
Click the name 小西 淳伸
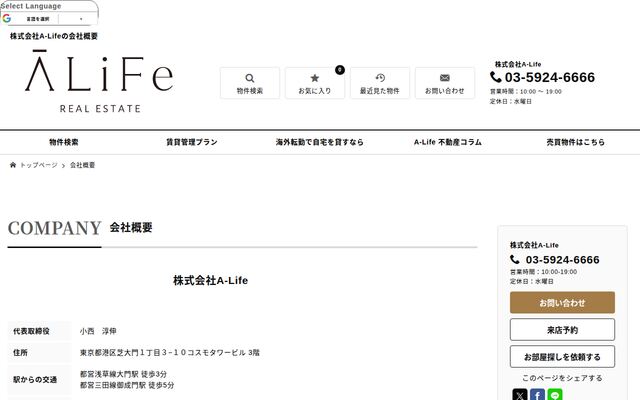point(98,331)
